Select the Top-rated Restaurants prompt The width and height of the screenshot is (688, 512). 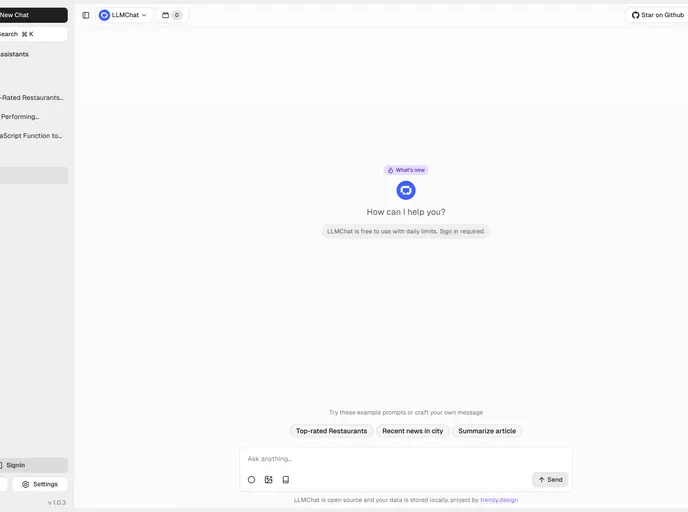tap(331, 431)
